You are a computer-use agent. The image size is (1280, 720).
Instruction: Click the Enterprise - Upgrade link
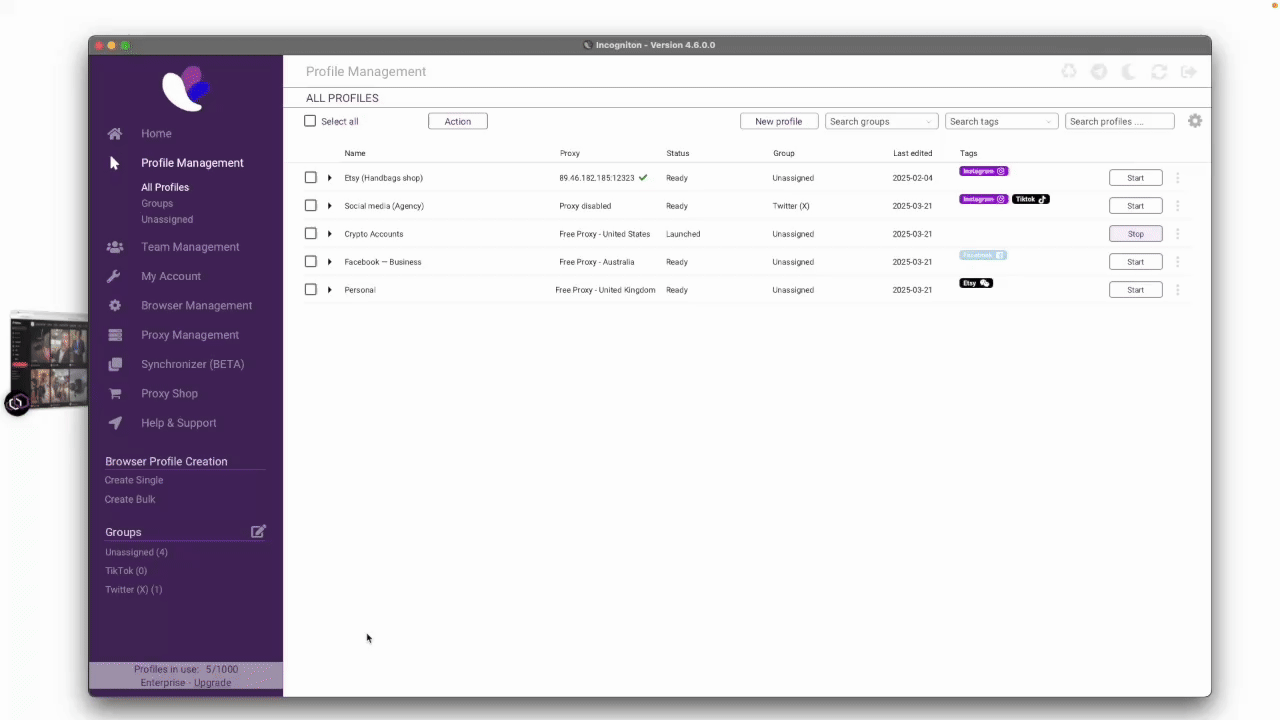(186, 682)
